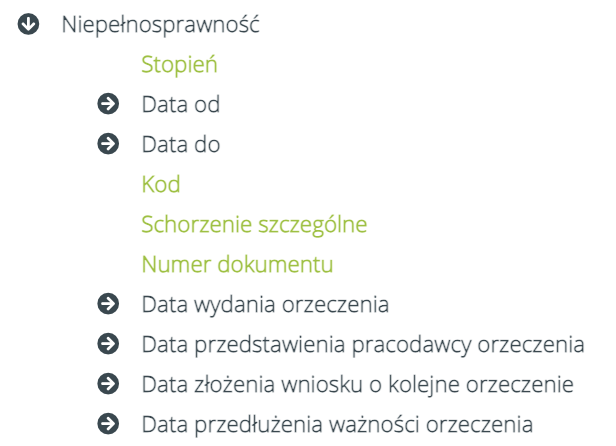The height and width of the screenshot is (446, 616).
Task: Select Data wydania orzeczenia text
Action: [265, 304]
